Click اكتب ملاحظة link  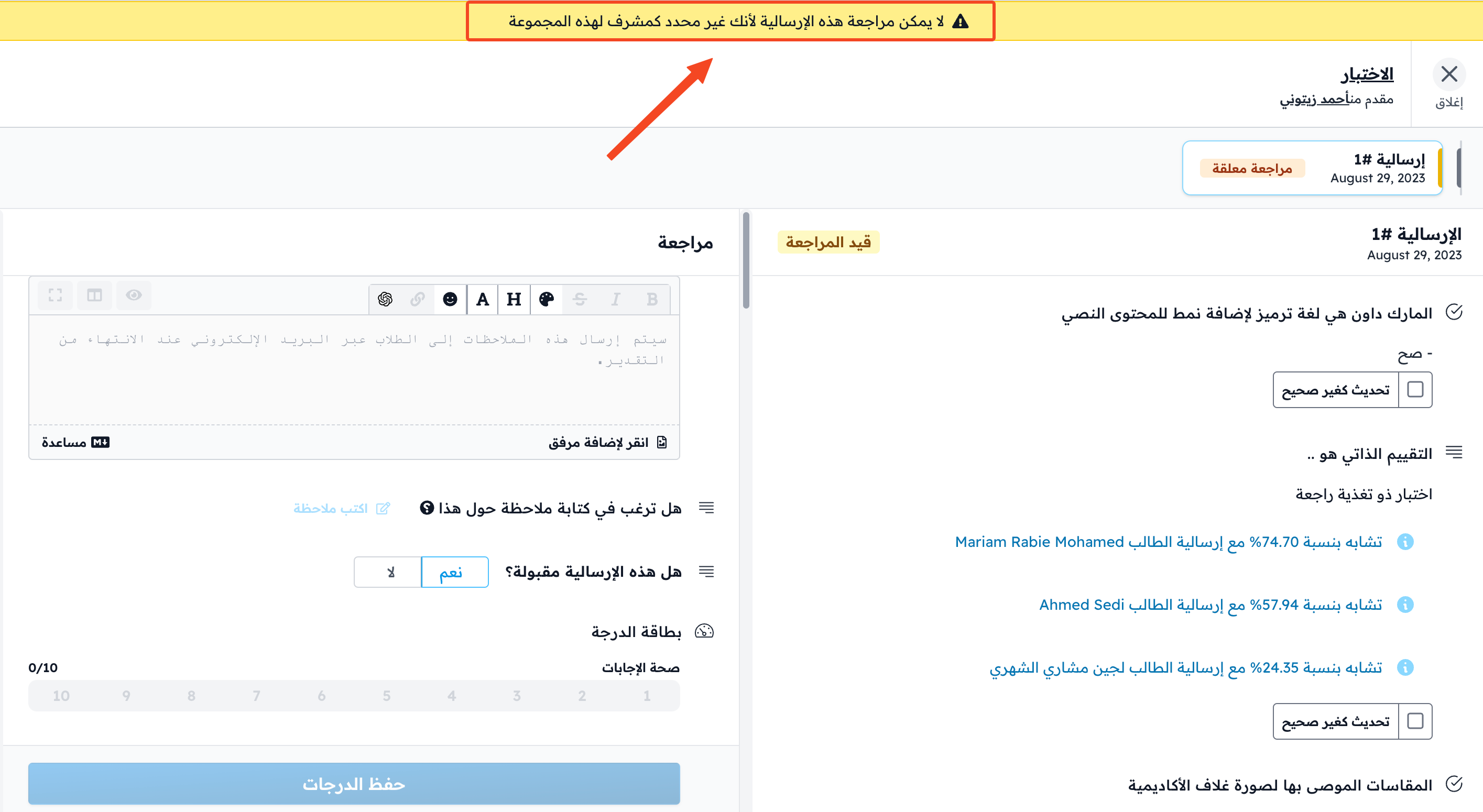(x=342, y=508)
